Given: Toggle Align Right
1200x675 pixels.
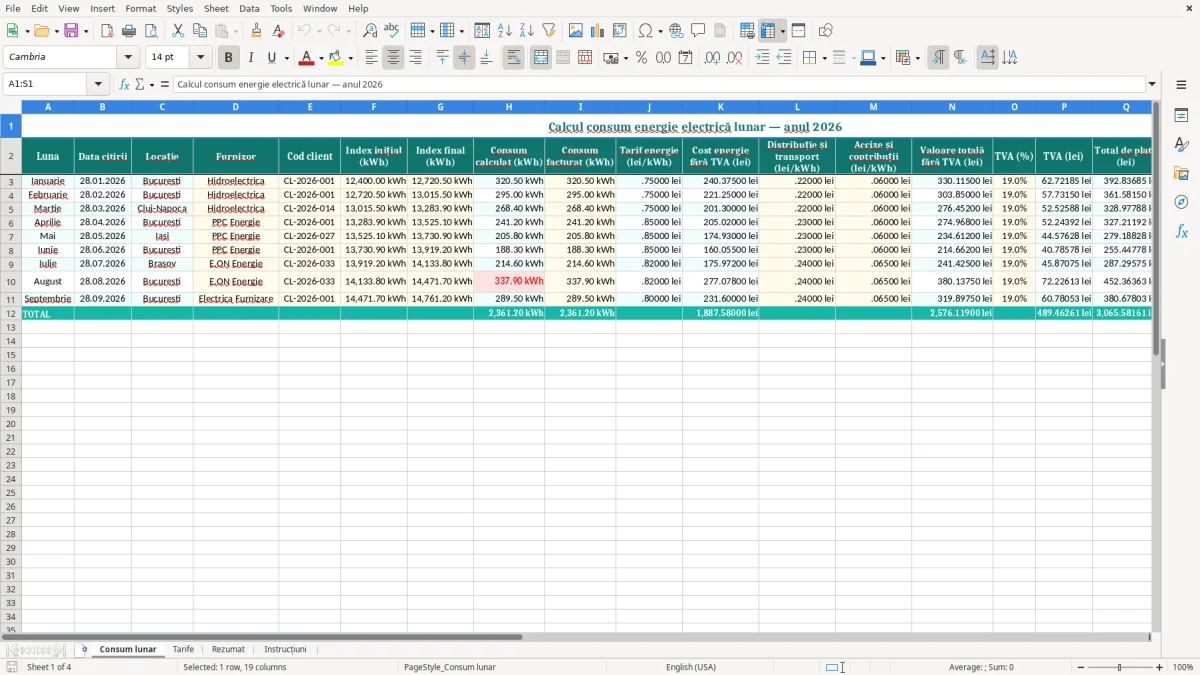Looking at the screenshot, I should click(415, 58).
